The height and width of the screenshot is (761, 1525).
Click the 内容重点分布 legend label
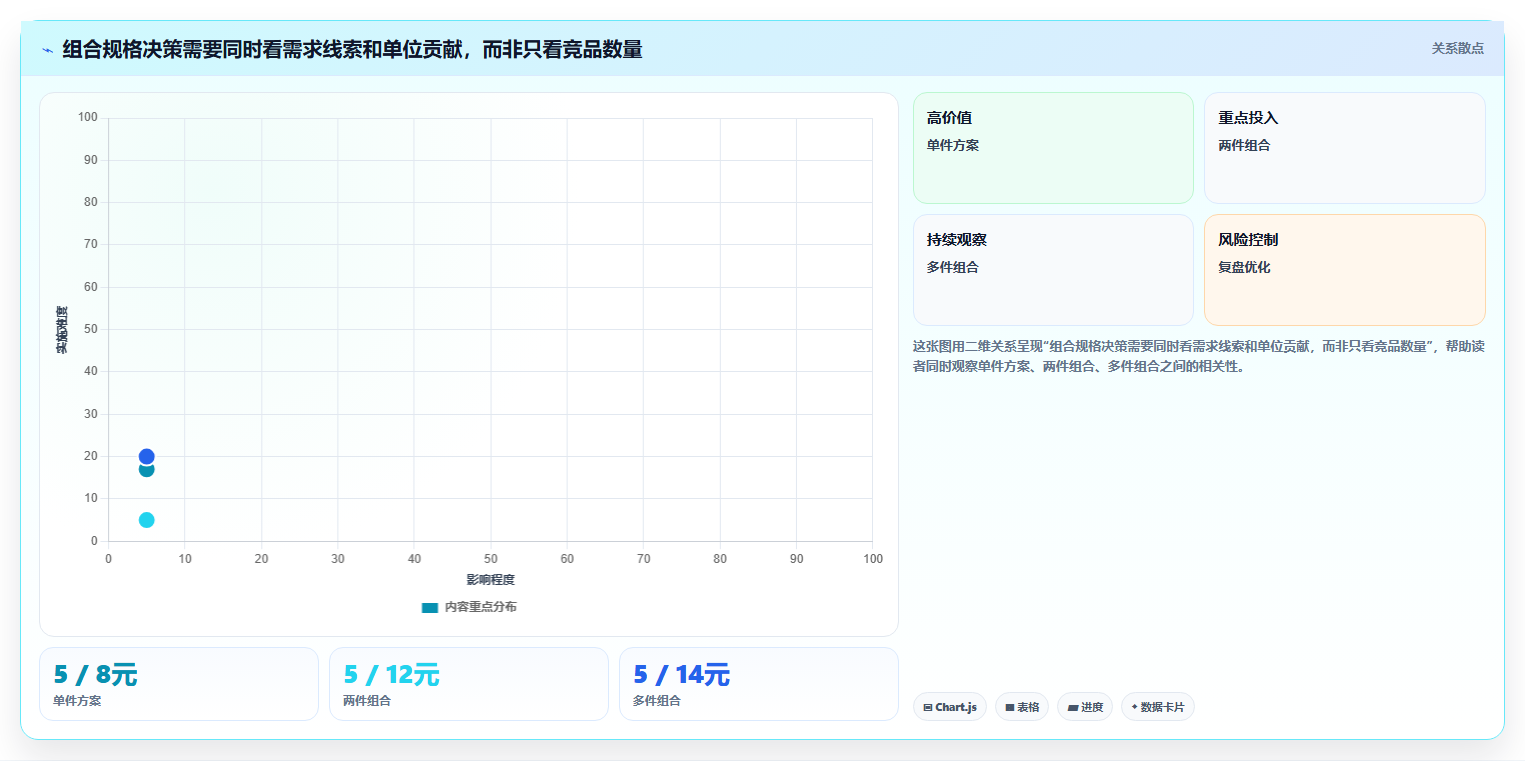pyautogui.click(x=481, y=607)
